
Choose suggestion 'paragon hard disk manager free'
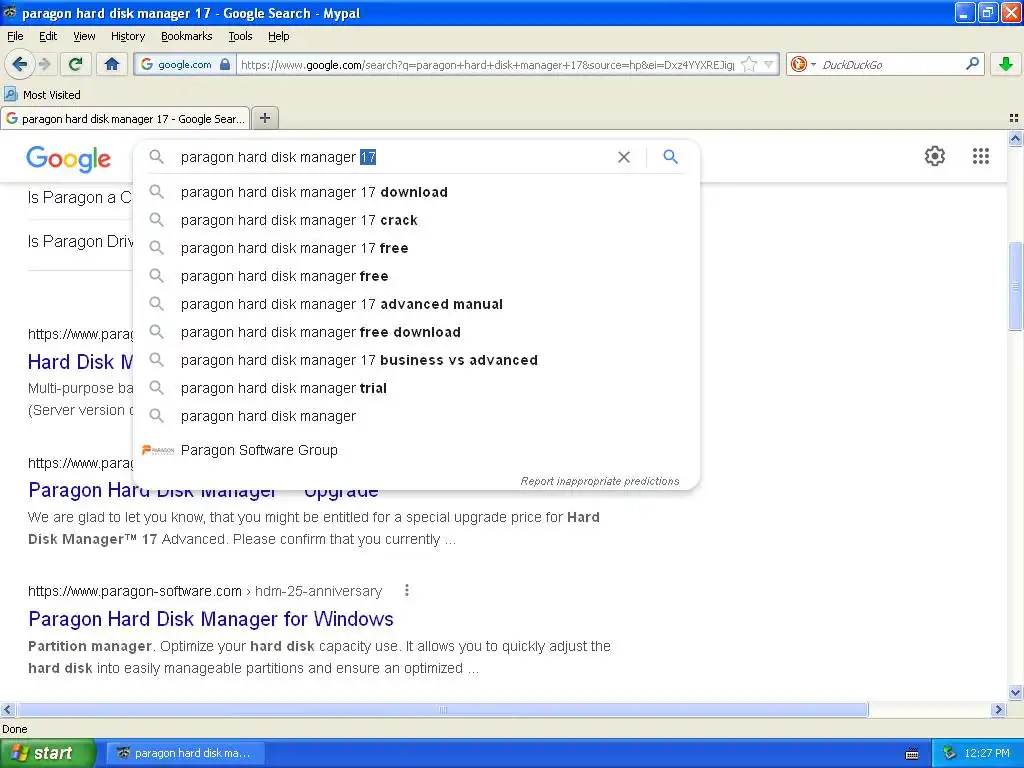pos(416,276)
